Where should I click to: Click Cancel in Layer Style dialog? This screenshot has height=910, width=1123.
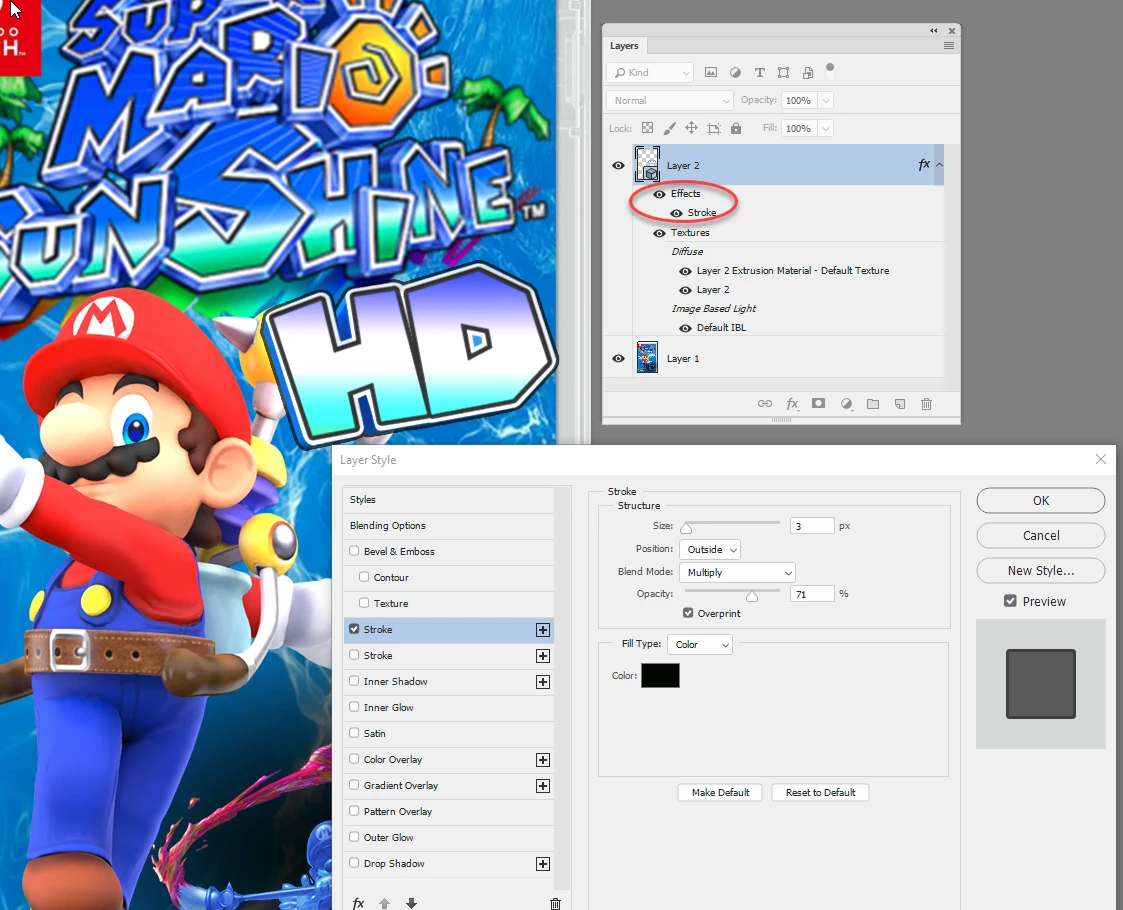1041,536
